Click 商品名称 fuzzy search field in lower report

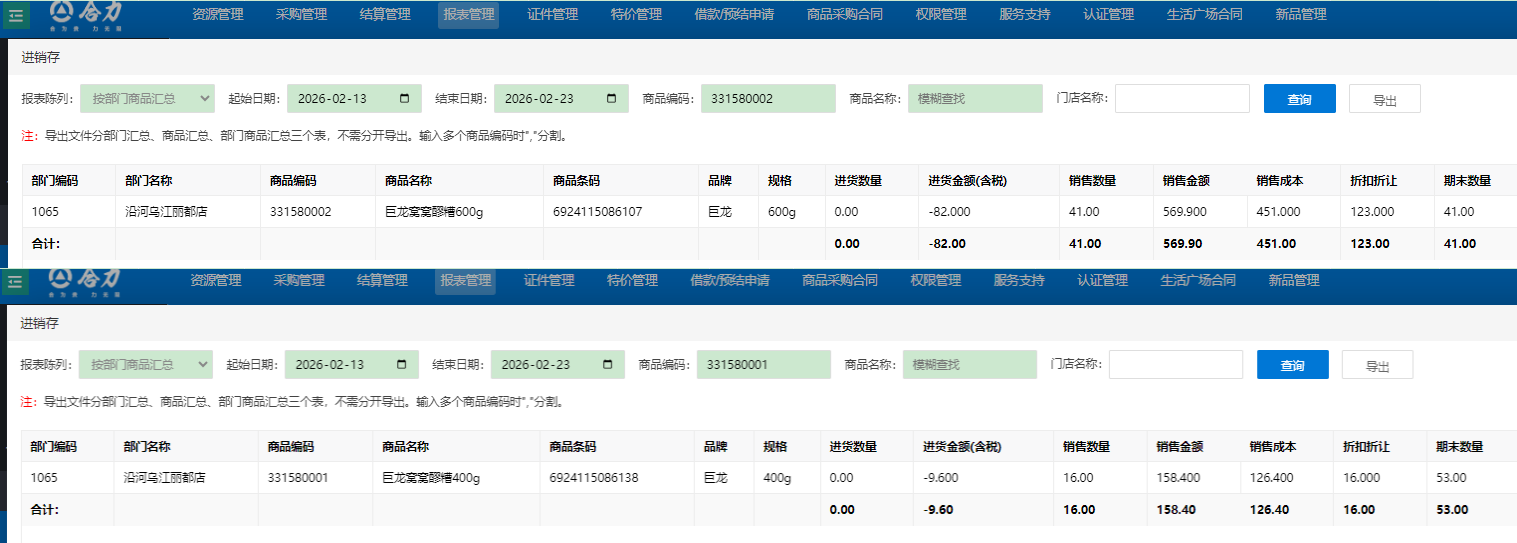pos(968,365)
